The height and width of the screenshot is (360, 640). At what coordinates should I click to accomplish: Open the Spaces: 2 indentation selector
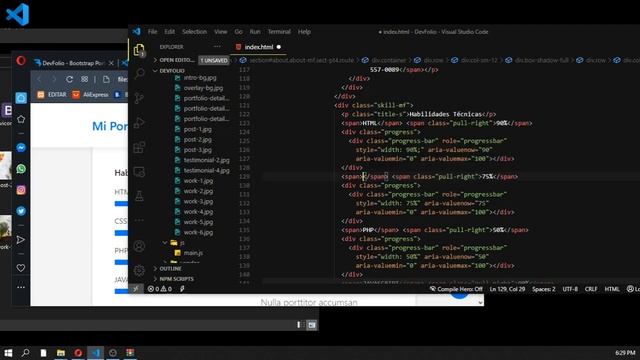543,289
